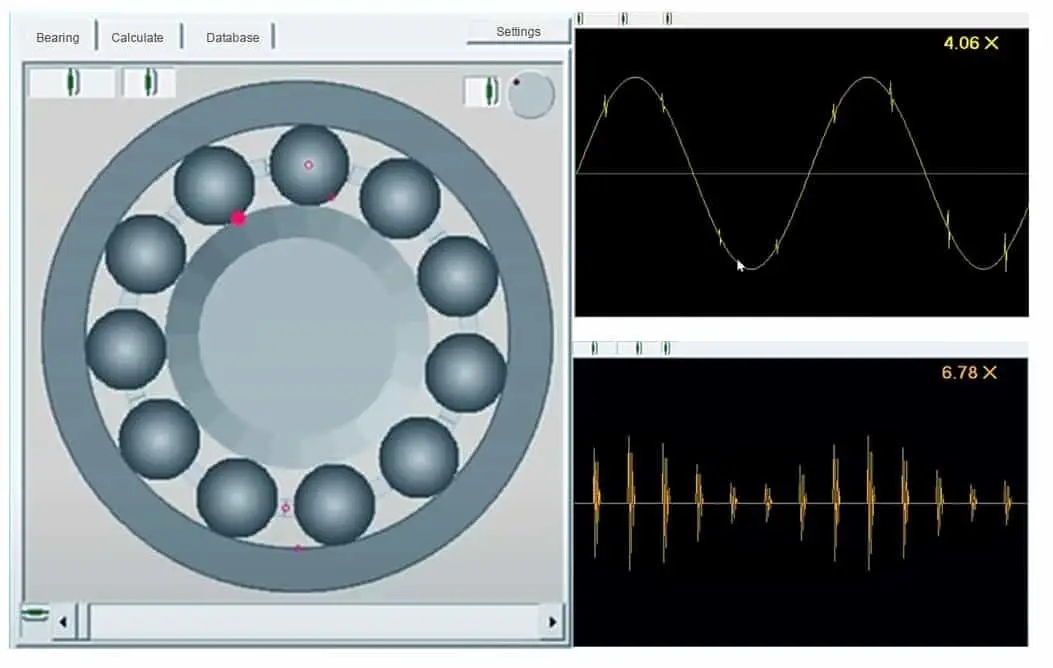Open the Bearing tab

(x=57, y=37)
